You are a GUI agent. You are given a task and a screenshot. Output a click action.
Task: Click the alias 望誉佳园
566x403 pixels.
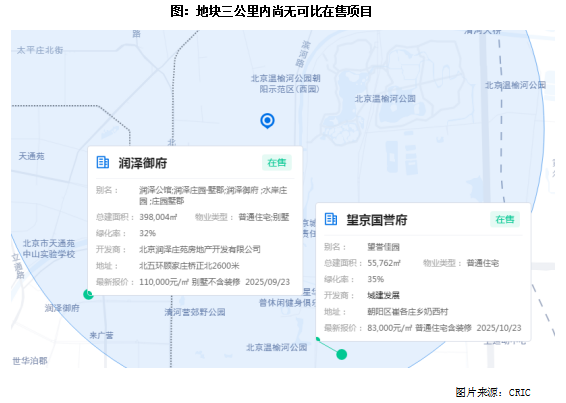click(x=383, y=247)
